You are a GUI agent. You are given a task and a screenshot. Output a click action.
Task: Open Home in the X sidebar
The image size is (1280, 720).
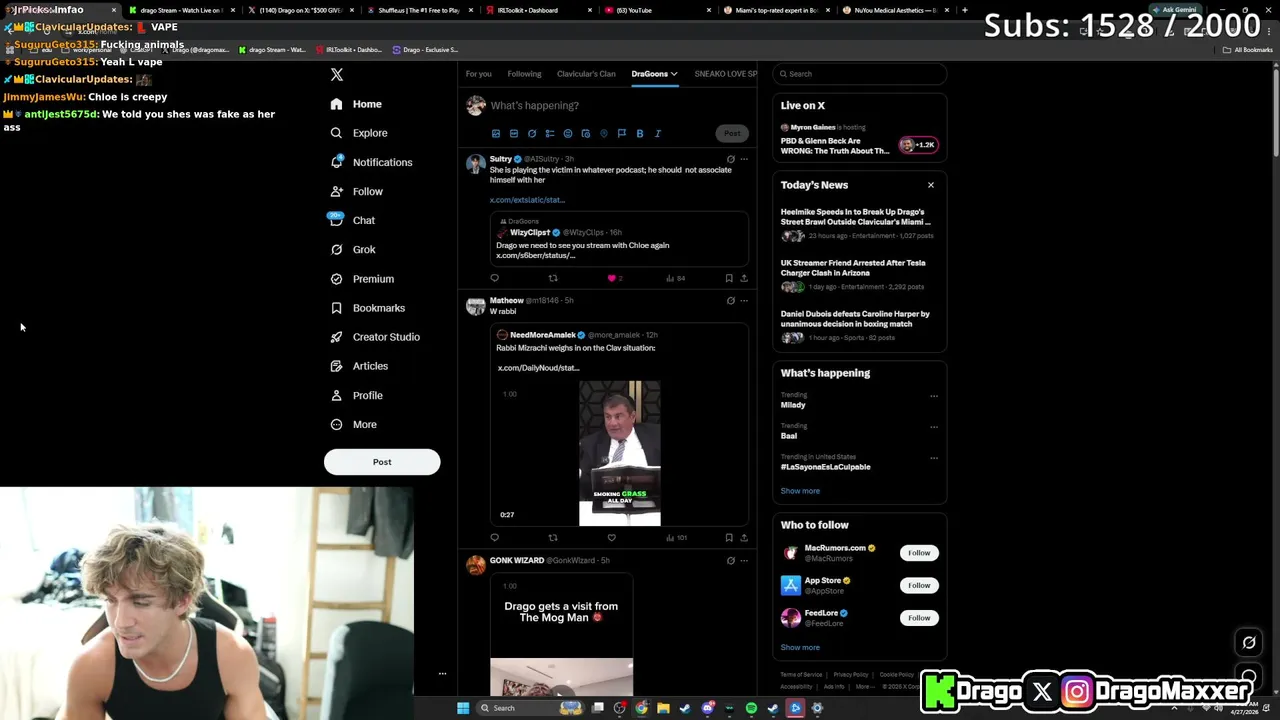tap(356, 104)
